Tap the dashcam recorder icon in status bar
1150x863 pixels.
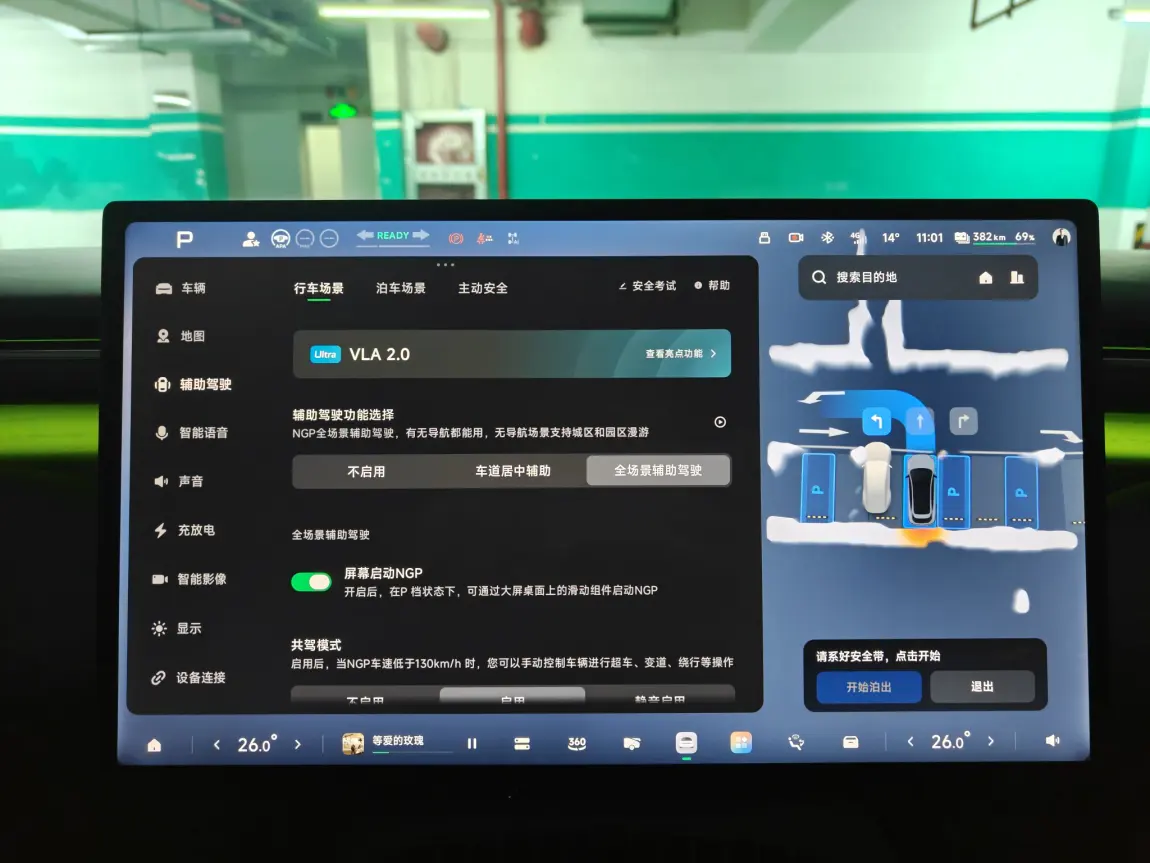click(x=796, y=238)
